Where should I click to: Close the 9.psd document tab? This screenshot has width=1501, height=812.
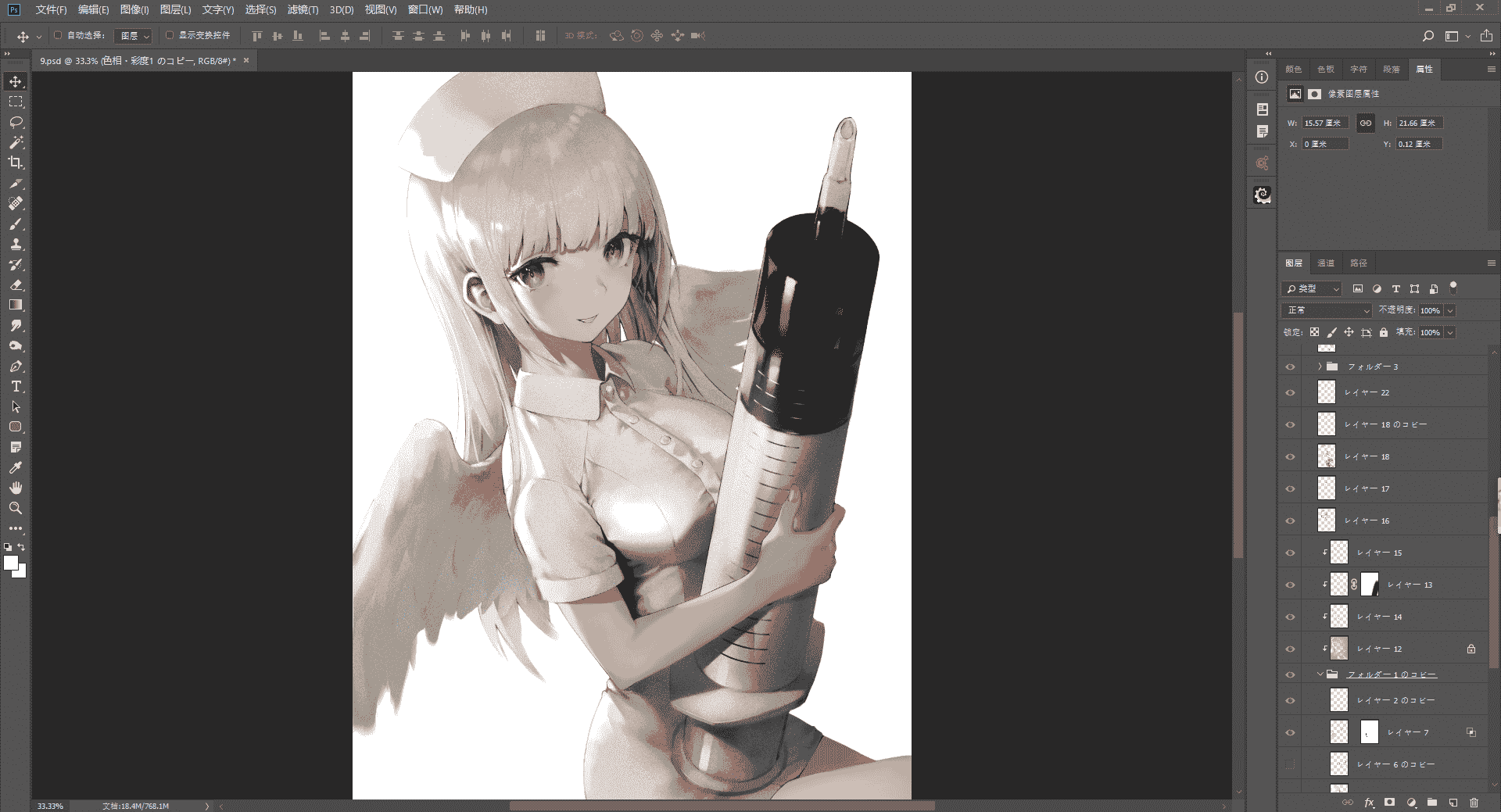point(245,60)
